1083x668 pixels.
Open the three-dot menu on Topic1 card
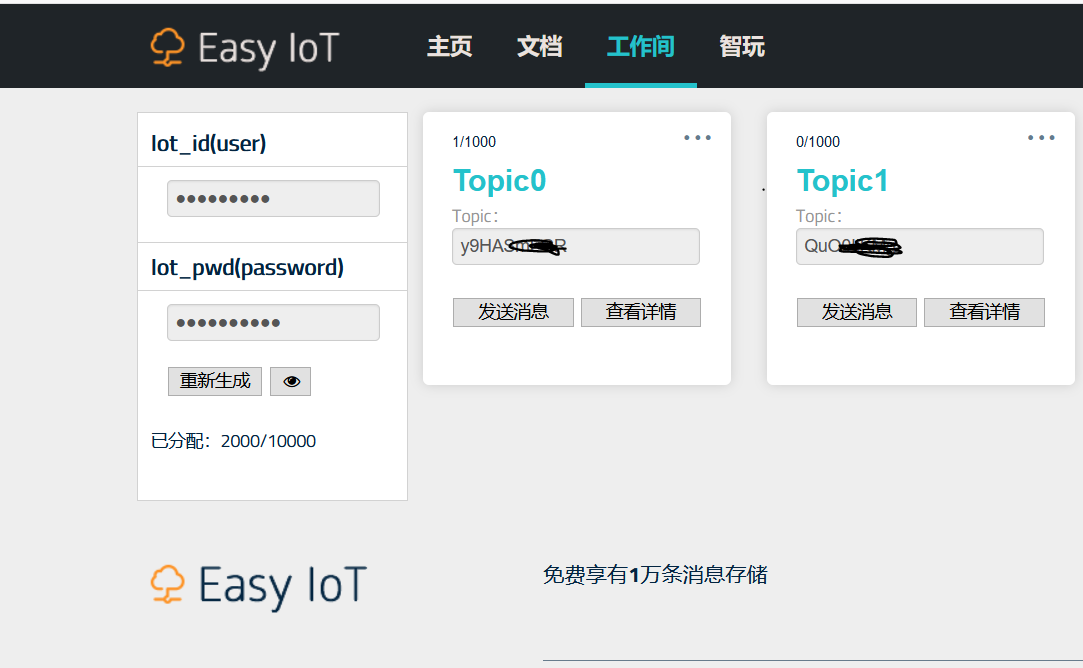pyautogui.click(x=1041, y=137)
